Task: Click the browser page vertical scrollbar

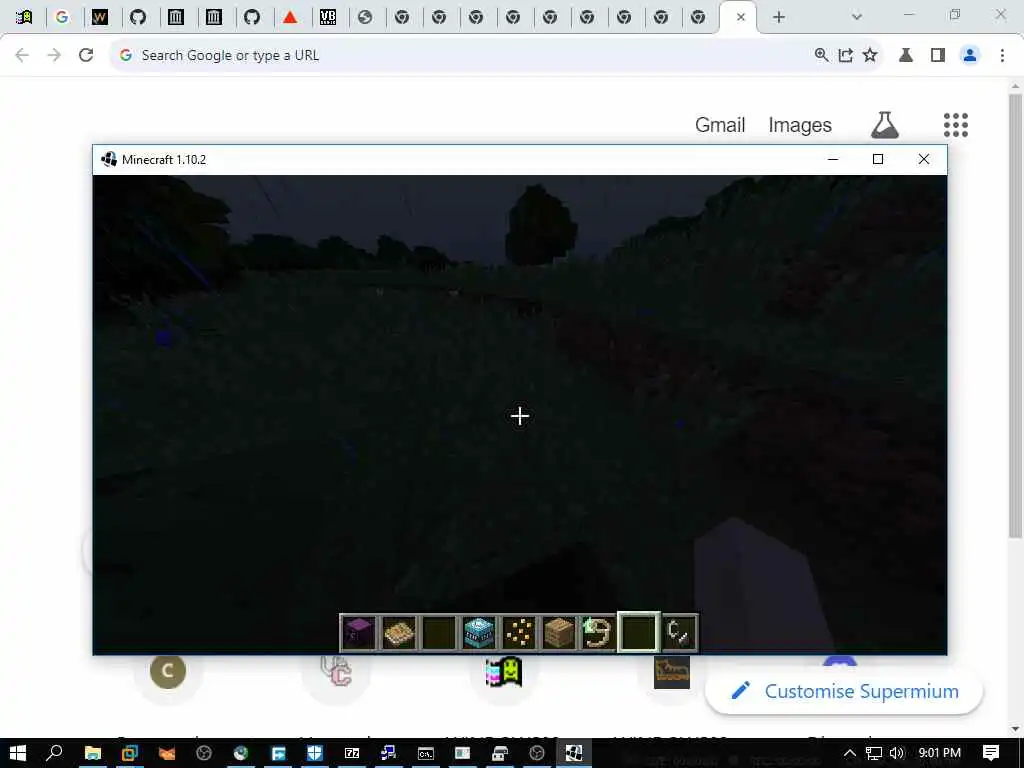Action: pyautogui.click(x=1015, y=316)
